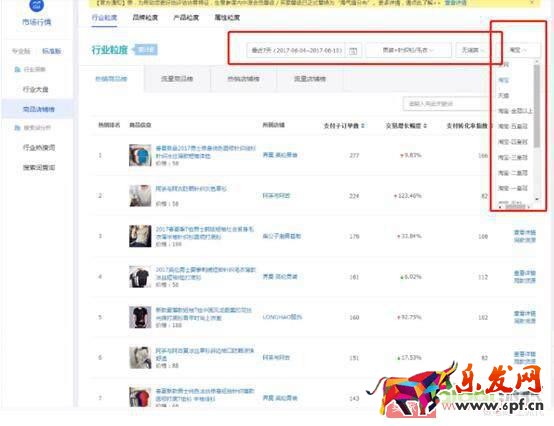Choose the 淘宝-一皇冠 option in the list
The width and height of the screenshot is (554, 426).
(513, 188)
